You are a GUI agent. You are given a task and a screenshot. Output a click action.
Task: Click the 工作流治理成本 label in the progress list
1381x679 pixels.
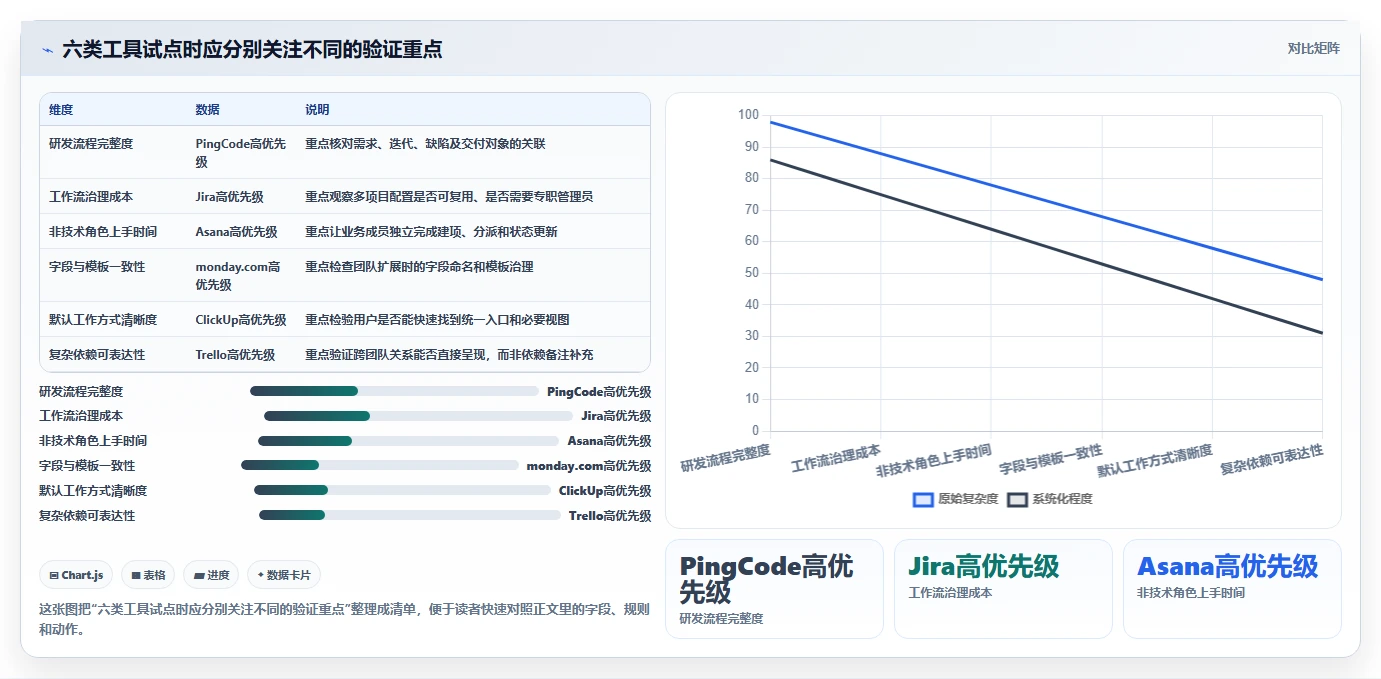(x=81, y=416)
